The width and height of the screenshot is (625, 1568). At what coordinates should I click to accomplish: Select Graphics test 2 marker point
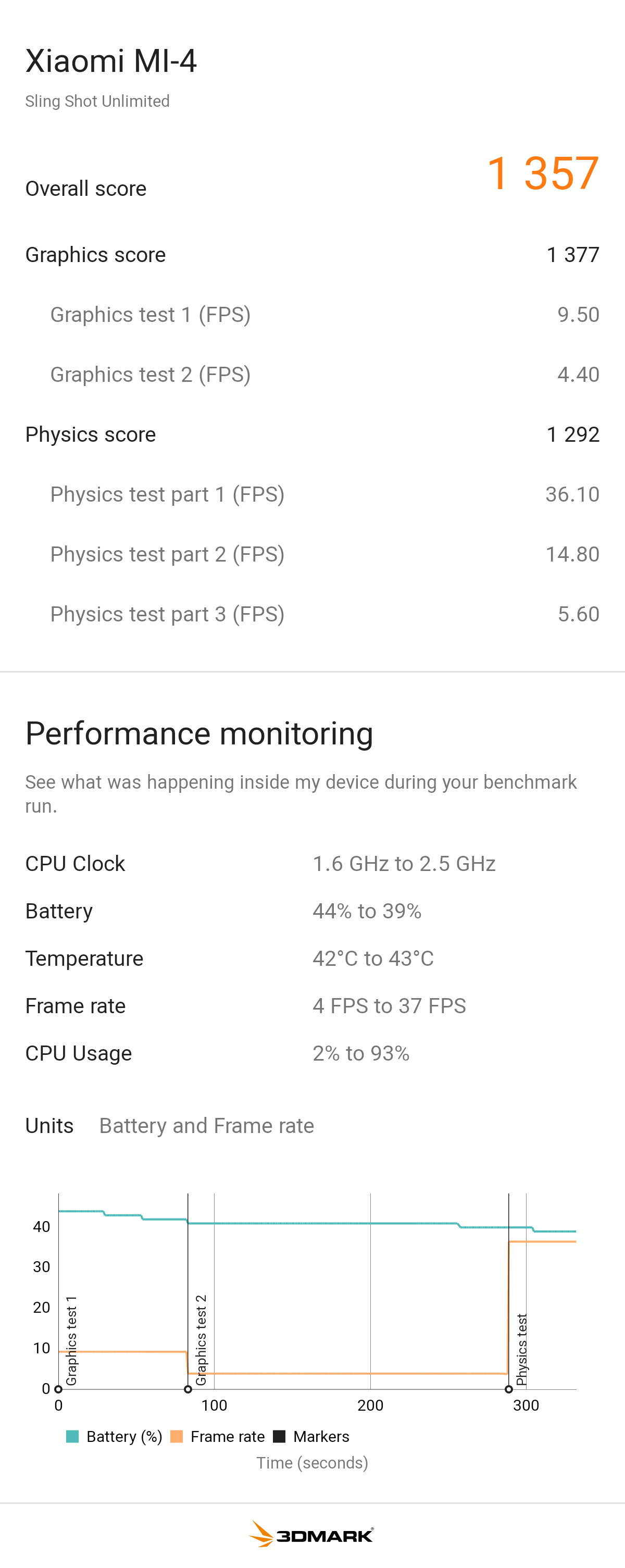(x=188, y=1389)
